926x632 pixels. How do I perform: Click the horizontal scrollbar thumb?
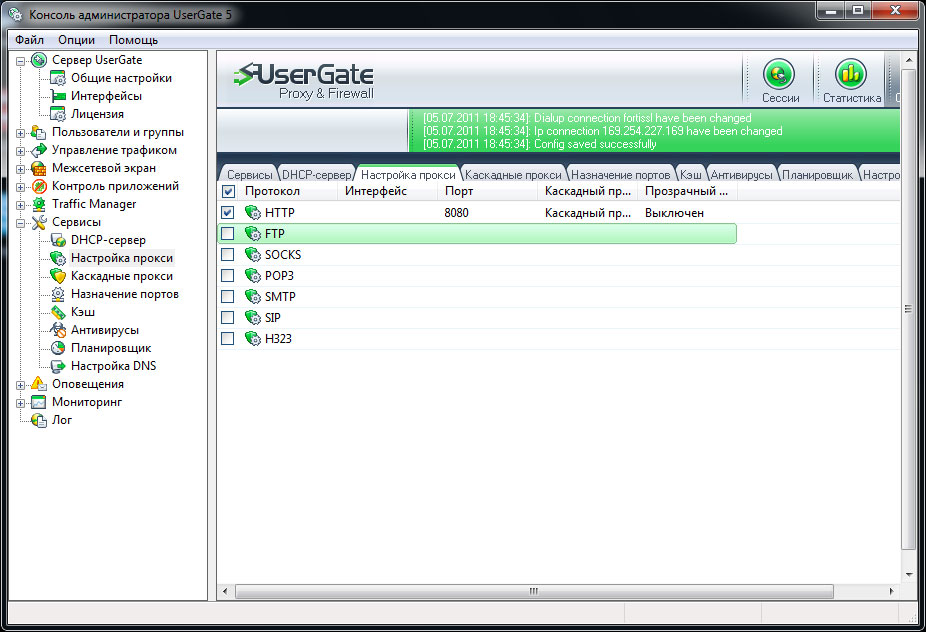534,591
